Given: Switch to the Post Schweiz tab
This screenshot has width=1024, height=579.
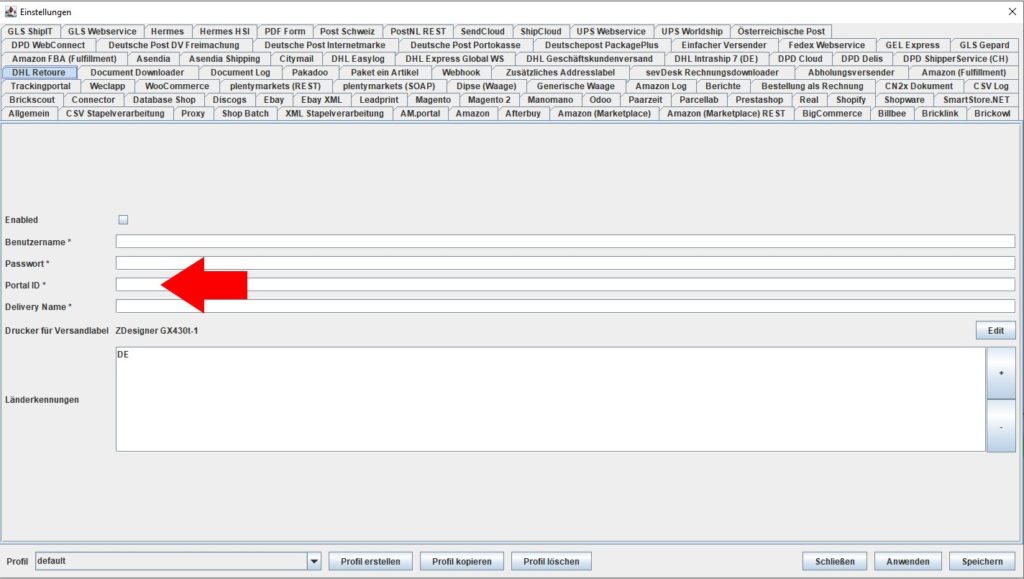Looking at the screenshot, I should [347, 31].
